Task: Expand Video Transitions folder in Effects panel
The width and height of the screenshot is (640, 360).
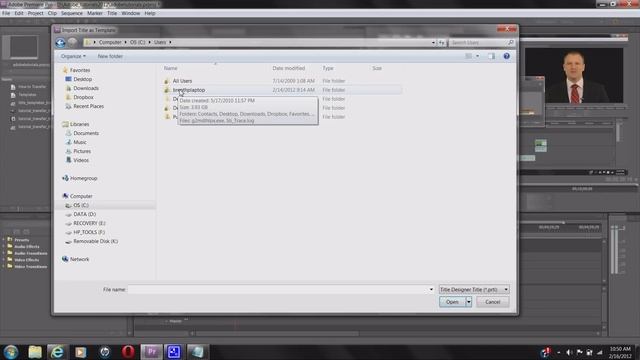Action: [x=4, y=267]
